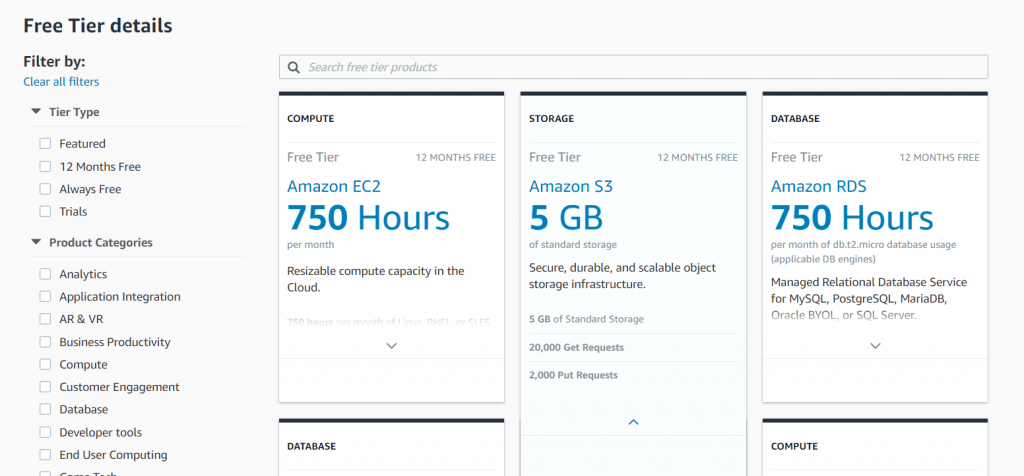Expand the Amazon EC2 card details chevron

point(392,345)
